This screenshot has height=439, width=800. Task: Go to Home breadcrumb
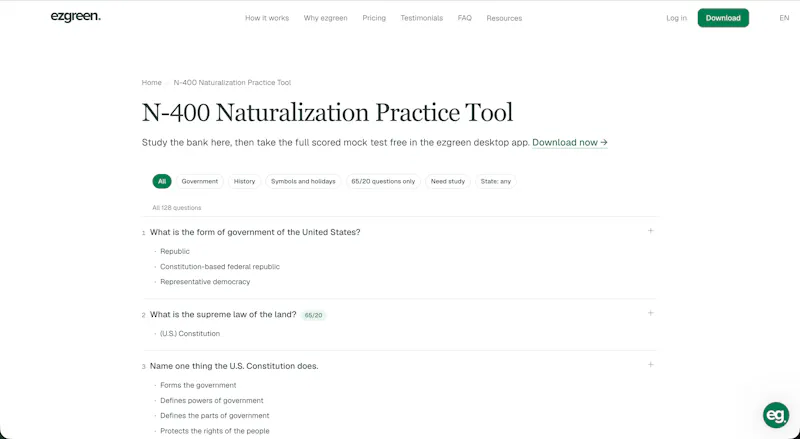pyautogui.click(x=152, y=82)
